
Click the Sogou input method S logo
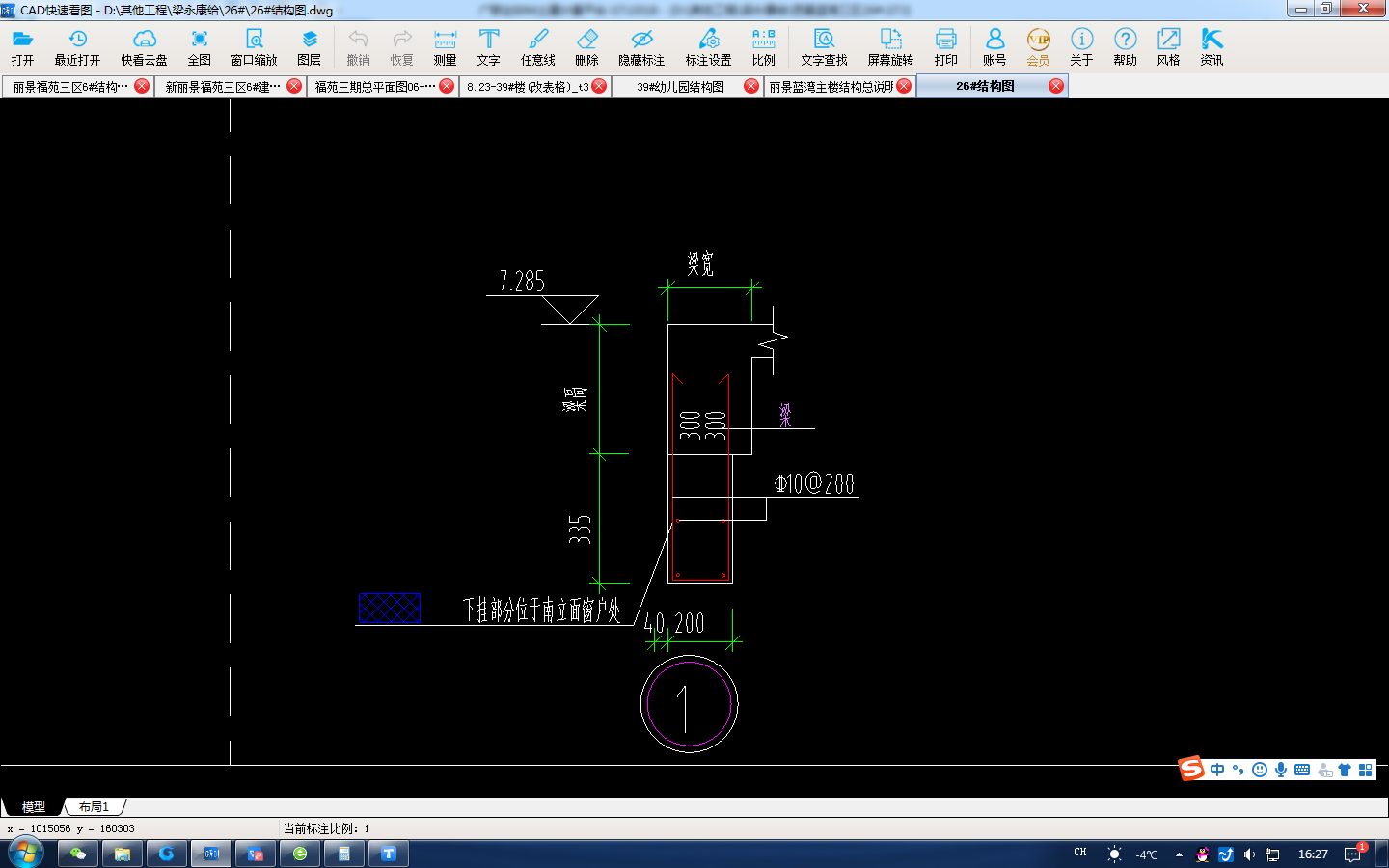[1191, 769]
